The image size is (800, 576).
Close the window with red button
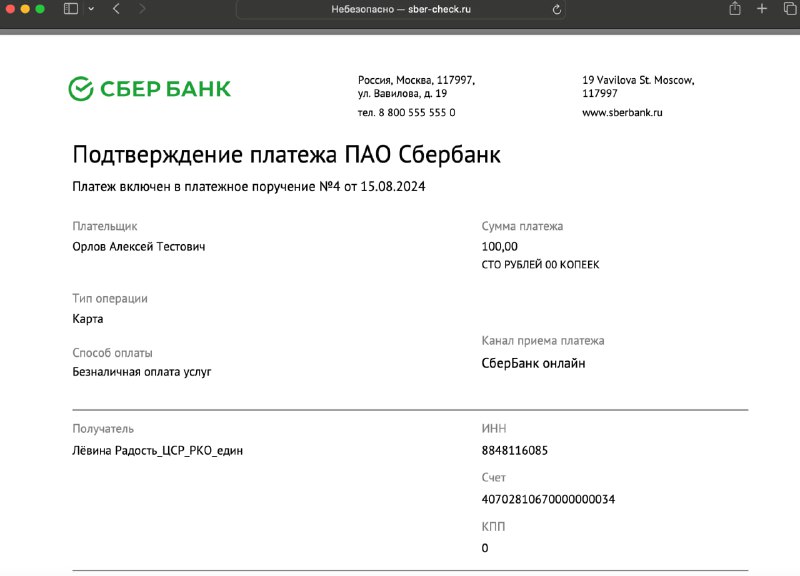(10, 9)
